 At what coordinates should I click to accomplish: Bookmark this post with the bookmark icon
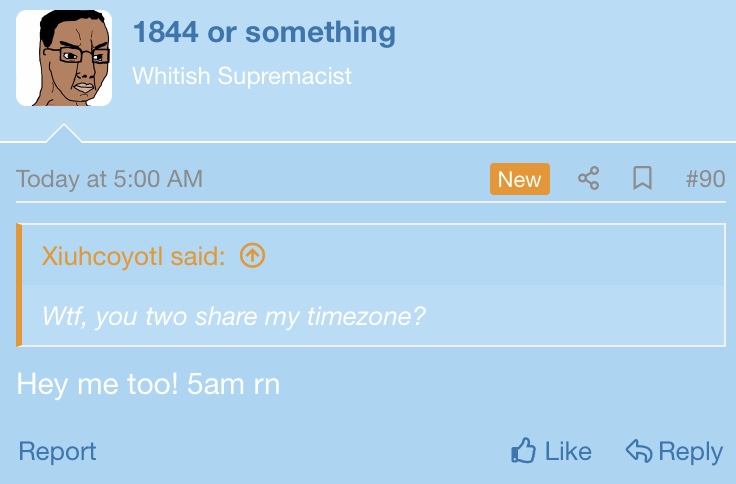coord(642,178)
